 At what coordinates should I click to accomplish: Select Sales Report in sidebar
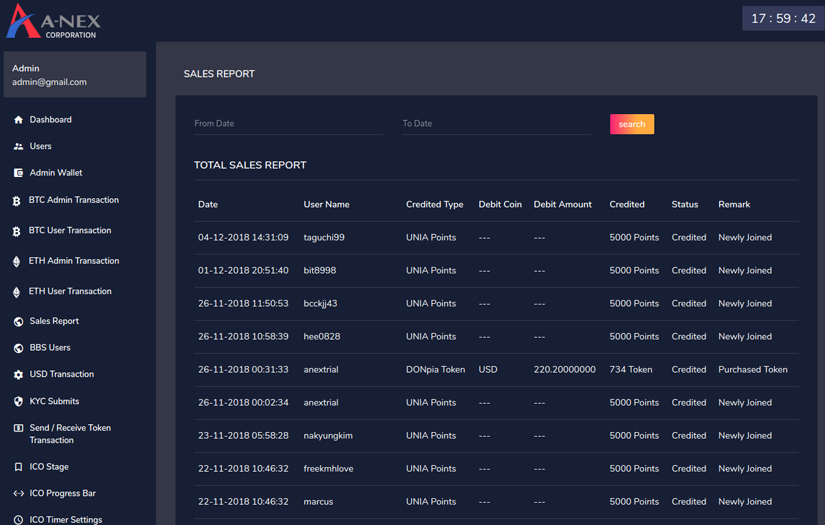click(54, 321)
